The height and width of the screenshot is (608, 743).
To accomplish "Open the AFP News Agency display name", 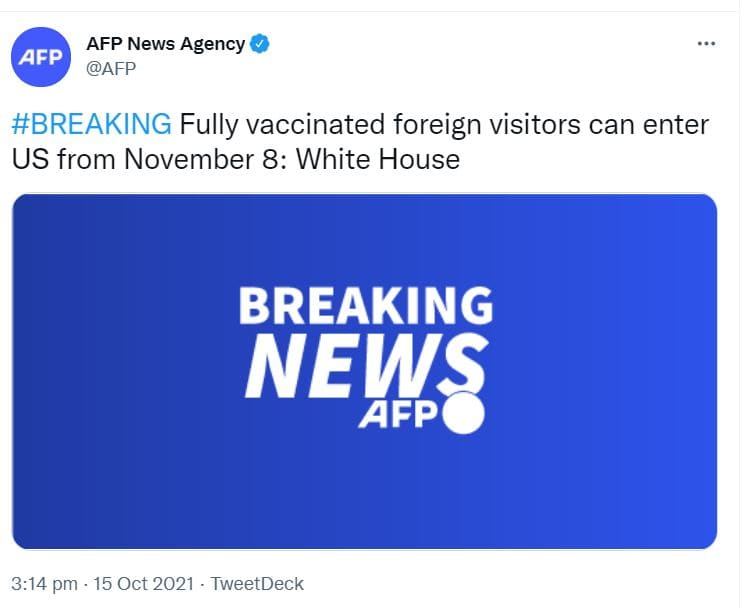I will (x=166, y=44).
